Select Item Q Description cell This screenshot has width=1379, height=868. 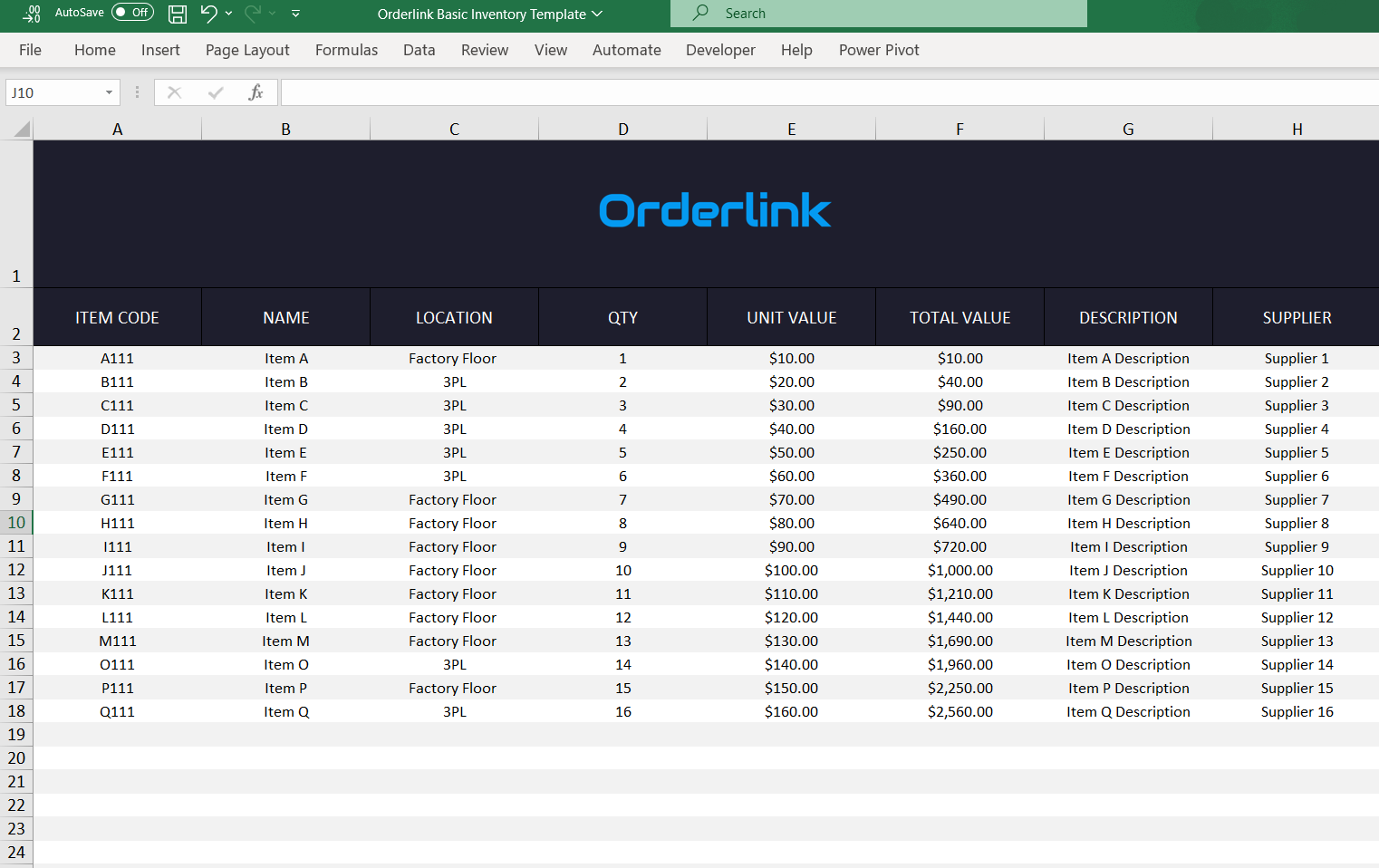tap(1128, 711)
